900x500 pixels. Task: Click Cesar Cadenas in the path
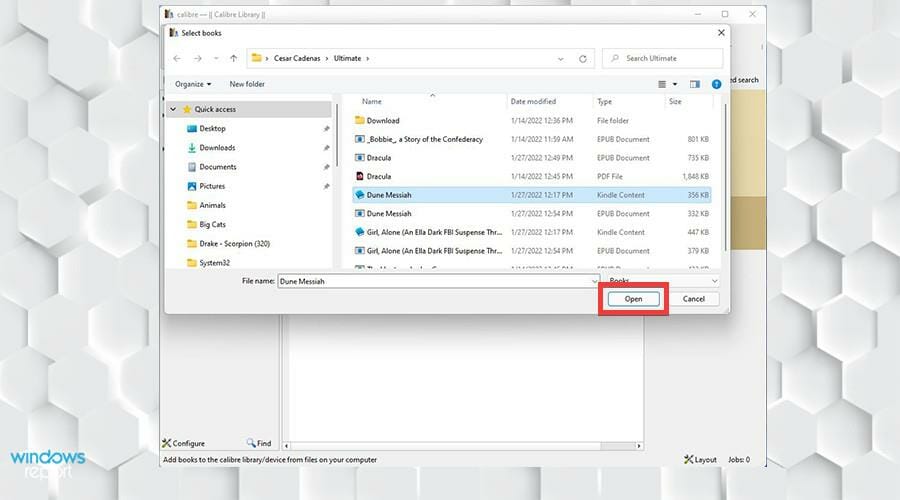tap(297, 58)
